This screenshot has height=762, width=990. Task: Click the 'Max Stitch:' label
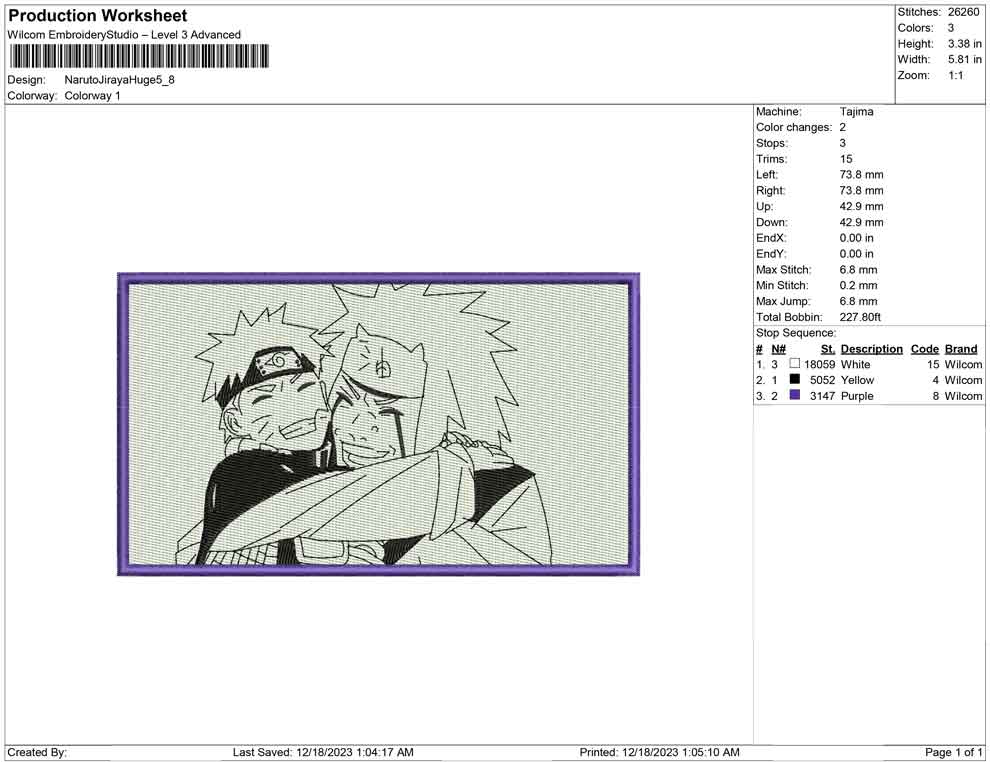tap(784, 270)
